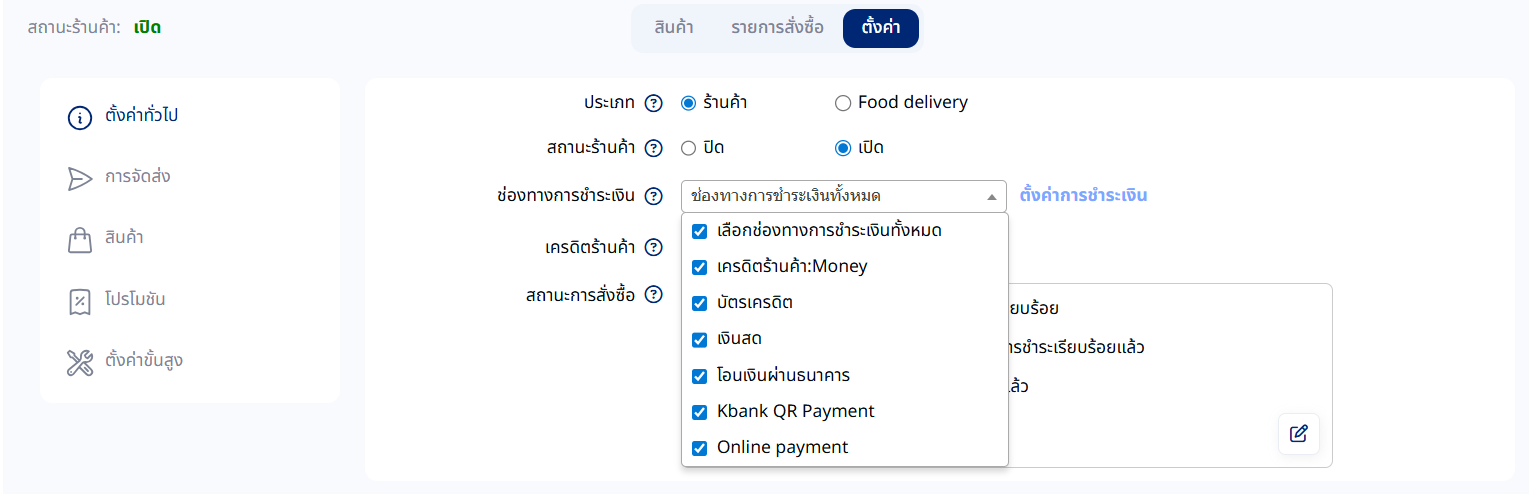Uncheck the เงินสด cash option
1529x494 pixels.
point(700,340)
